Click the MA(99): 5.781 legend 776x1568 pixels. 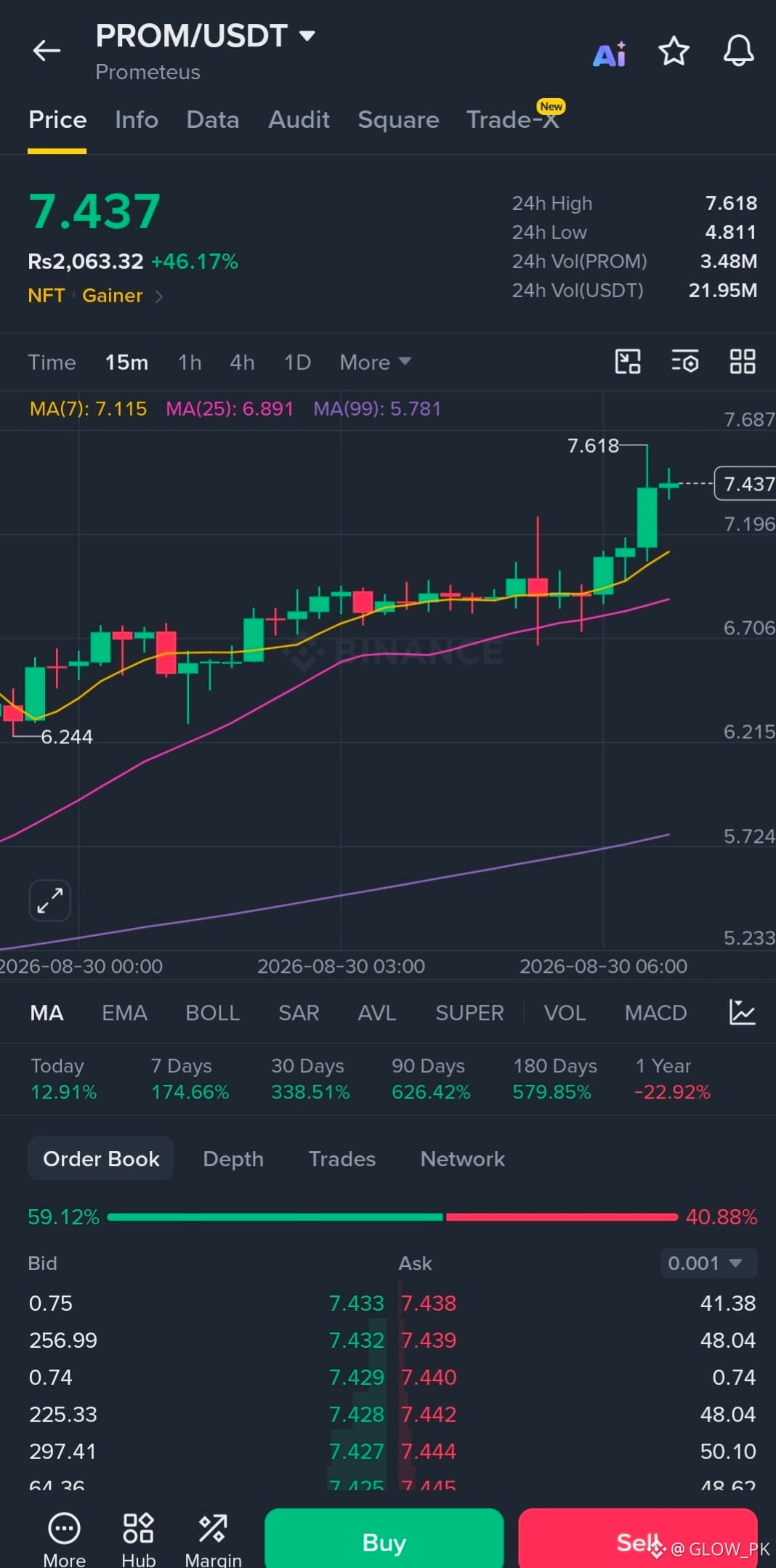coord(377,409)
